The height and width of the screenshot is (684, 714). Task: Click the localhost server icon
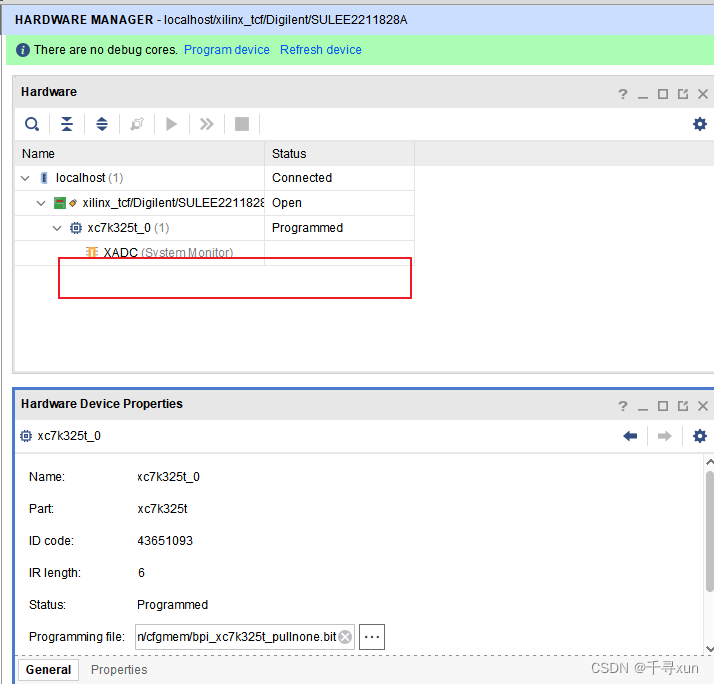coord(44,178)
